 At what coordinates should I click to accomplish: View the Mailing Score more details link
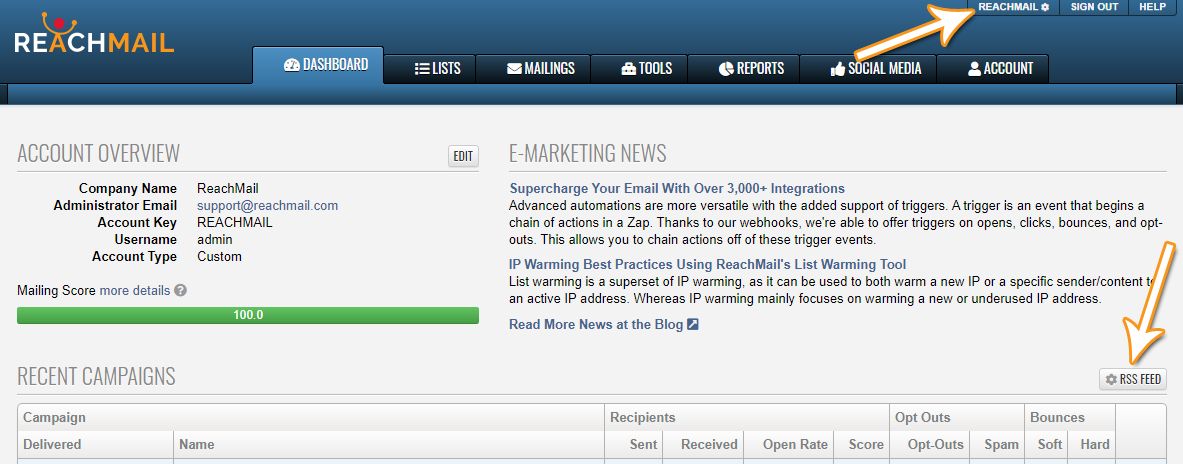(x=134, y=291)
